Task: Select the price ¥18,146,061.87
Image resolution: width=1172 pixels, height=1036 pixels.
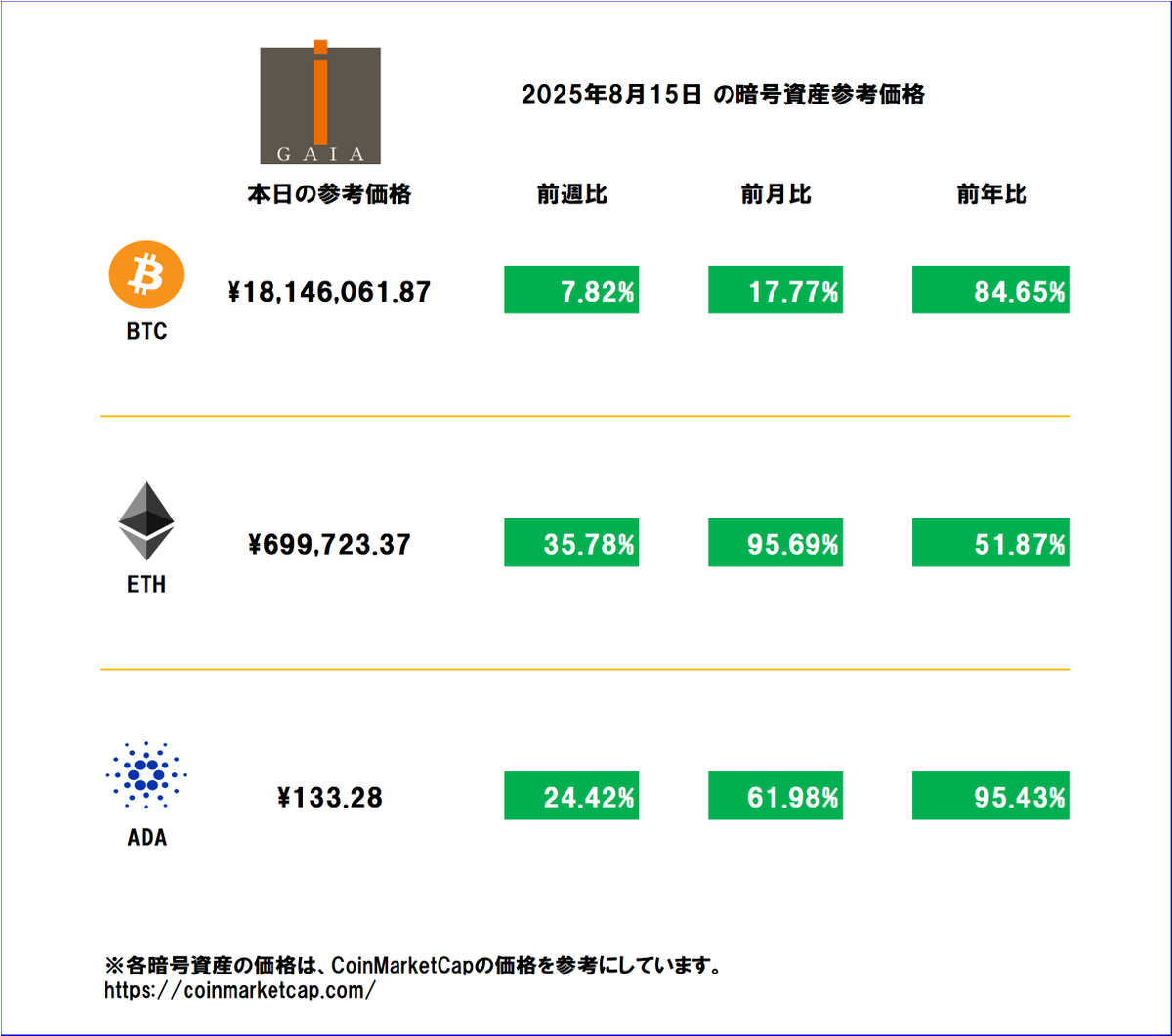Action: click(329, 291)
